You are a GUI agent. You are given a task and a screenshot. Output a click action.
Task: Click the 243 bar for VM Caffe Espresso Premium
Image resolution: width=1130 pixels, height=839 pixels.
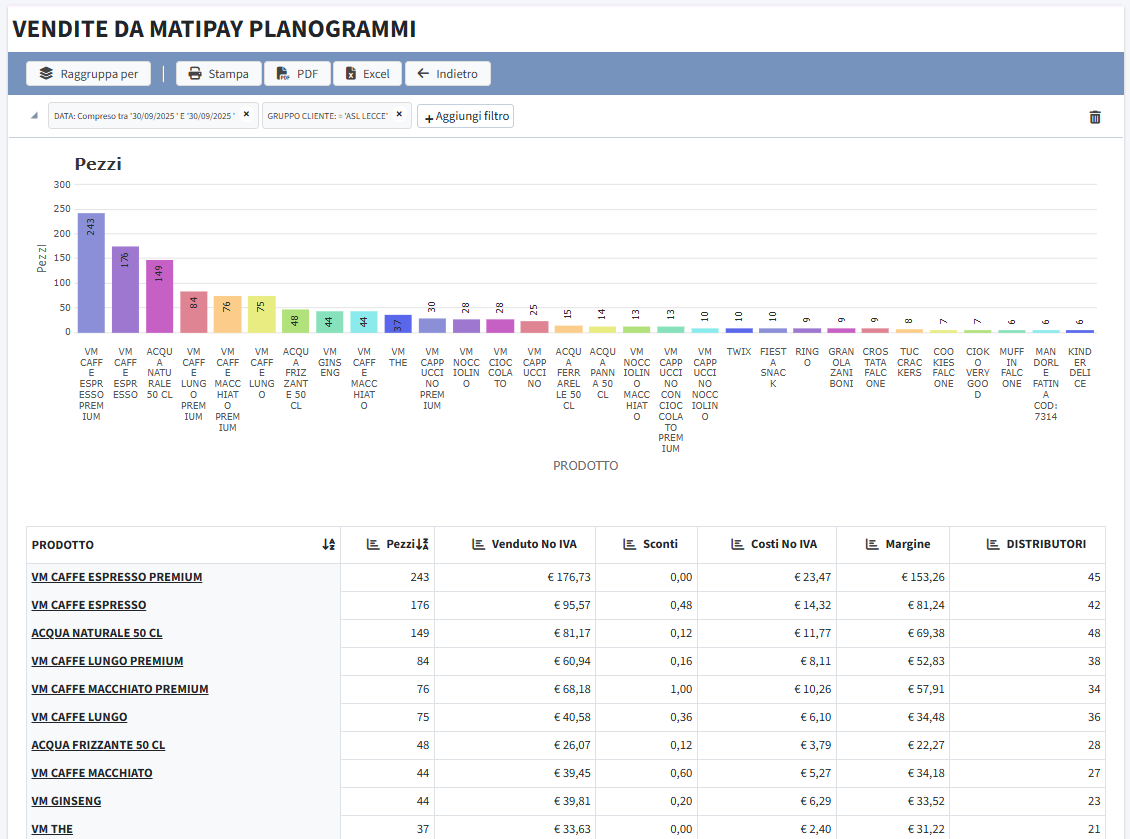pos(92,272)
